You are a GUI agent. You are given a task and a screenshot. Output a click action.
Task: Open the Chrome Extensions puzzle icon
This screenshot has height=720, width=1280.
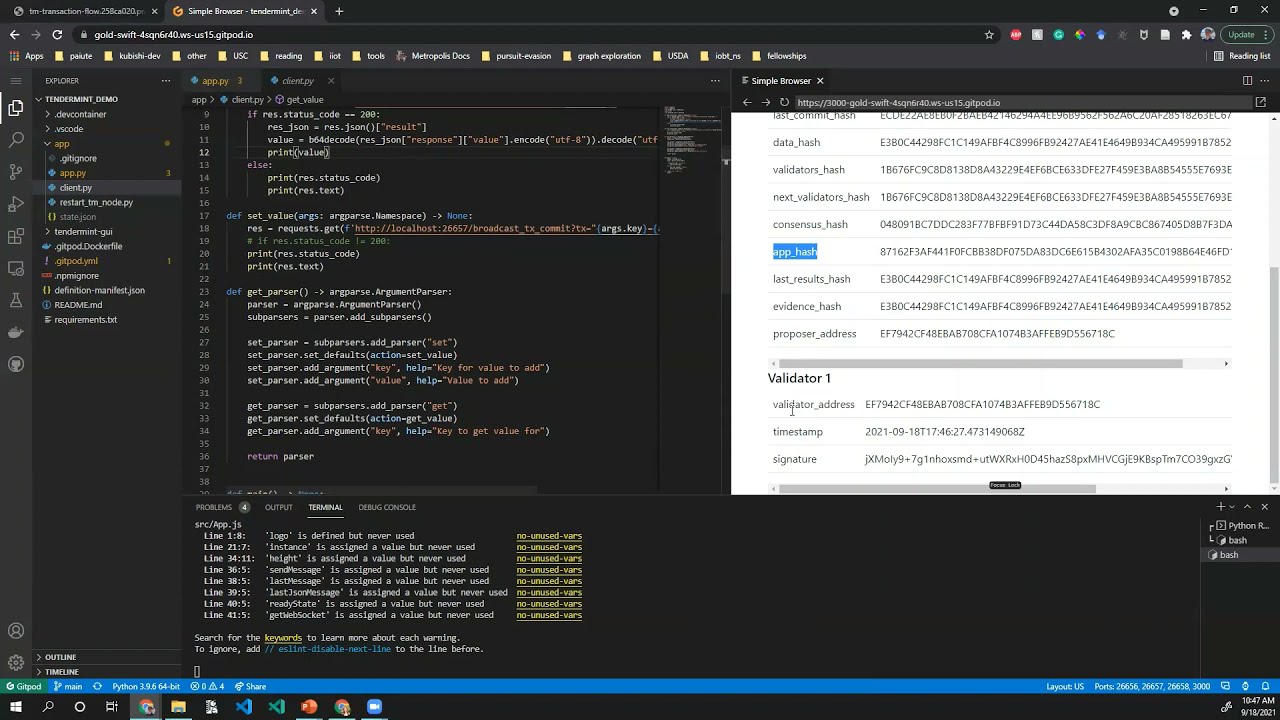tap(1186, 34)
